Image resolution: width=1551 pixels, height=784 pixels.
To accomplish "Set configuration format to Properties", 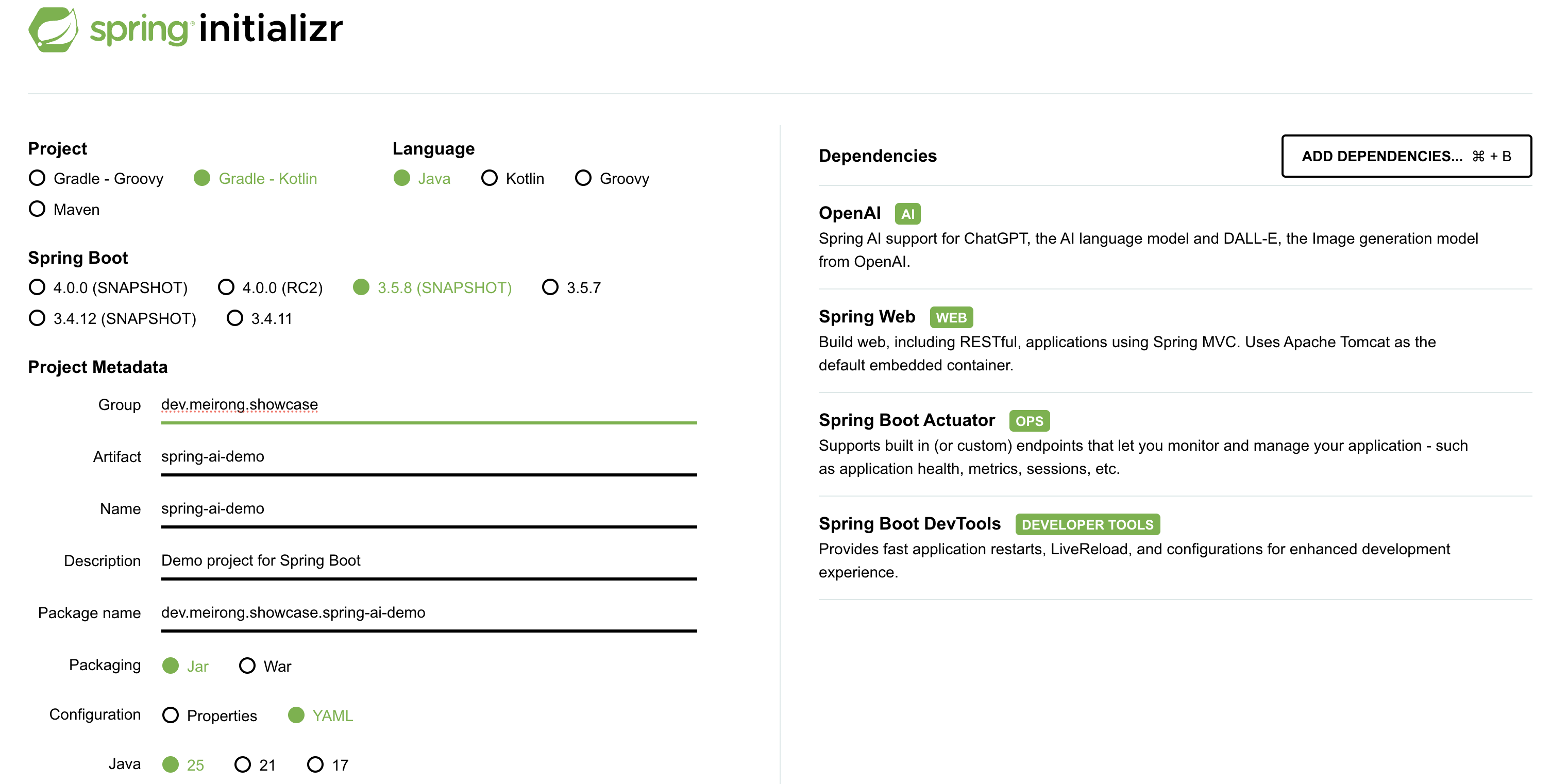I will (x=171, y=715).
